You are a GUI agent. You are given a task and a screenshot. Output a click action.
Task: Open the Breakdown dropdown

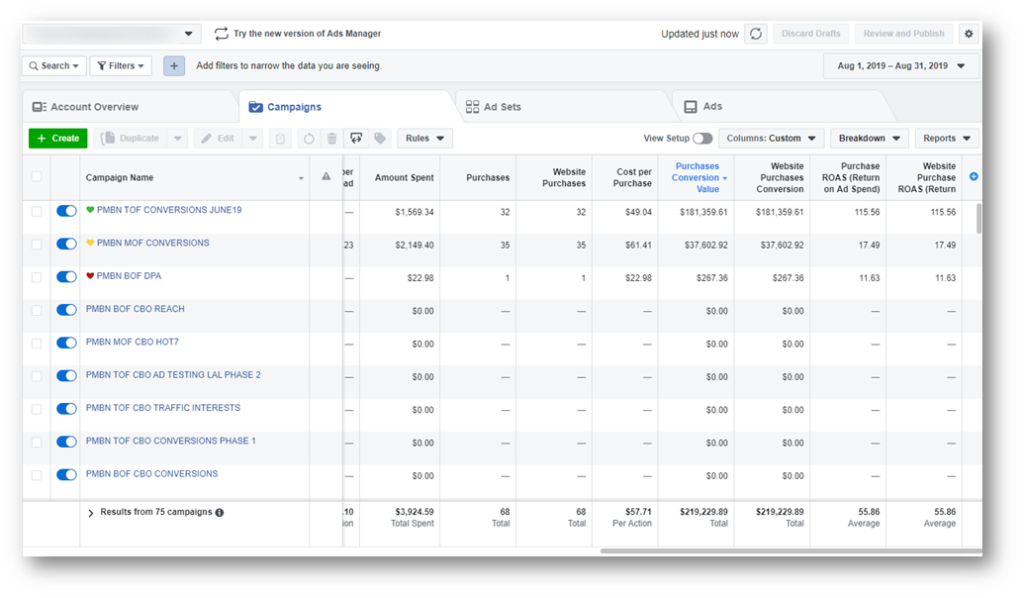[x=869, y=138]
